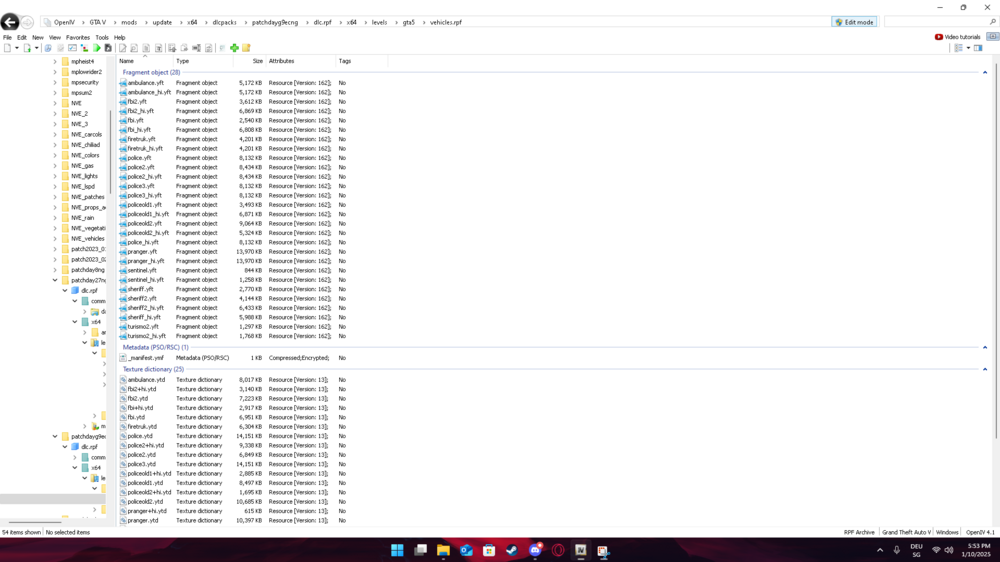Open the View menu
Screen dimensions: 1000x562
point(55,38)
